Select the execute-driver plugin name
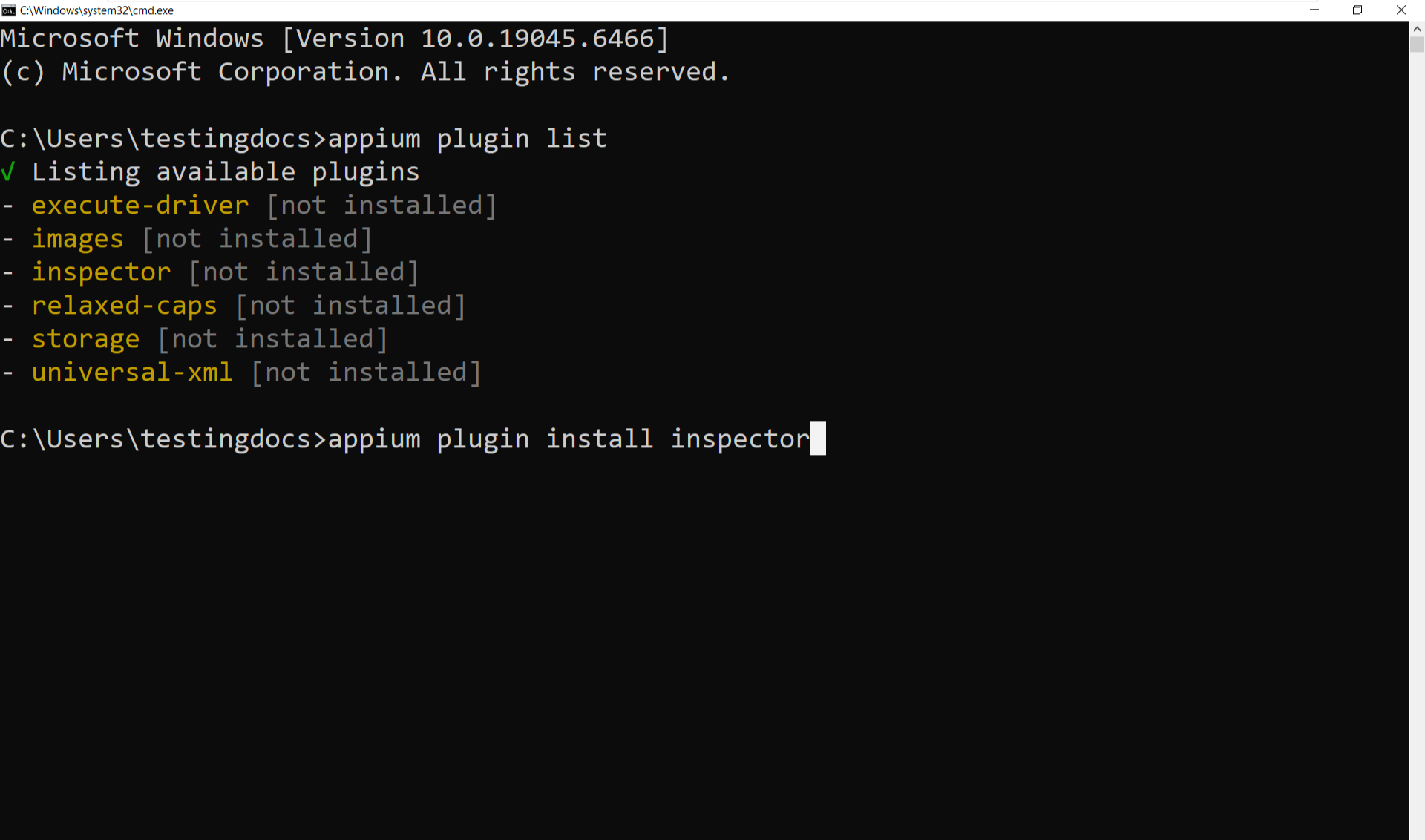Image resolution: width=1425 pixels, height=840 pixels. tap(140, 205)
